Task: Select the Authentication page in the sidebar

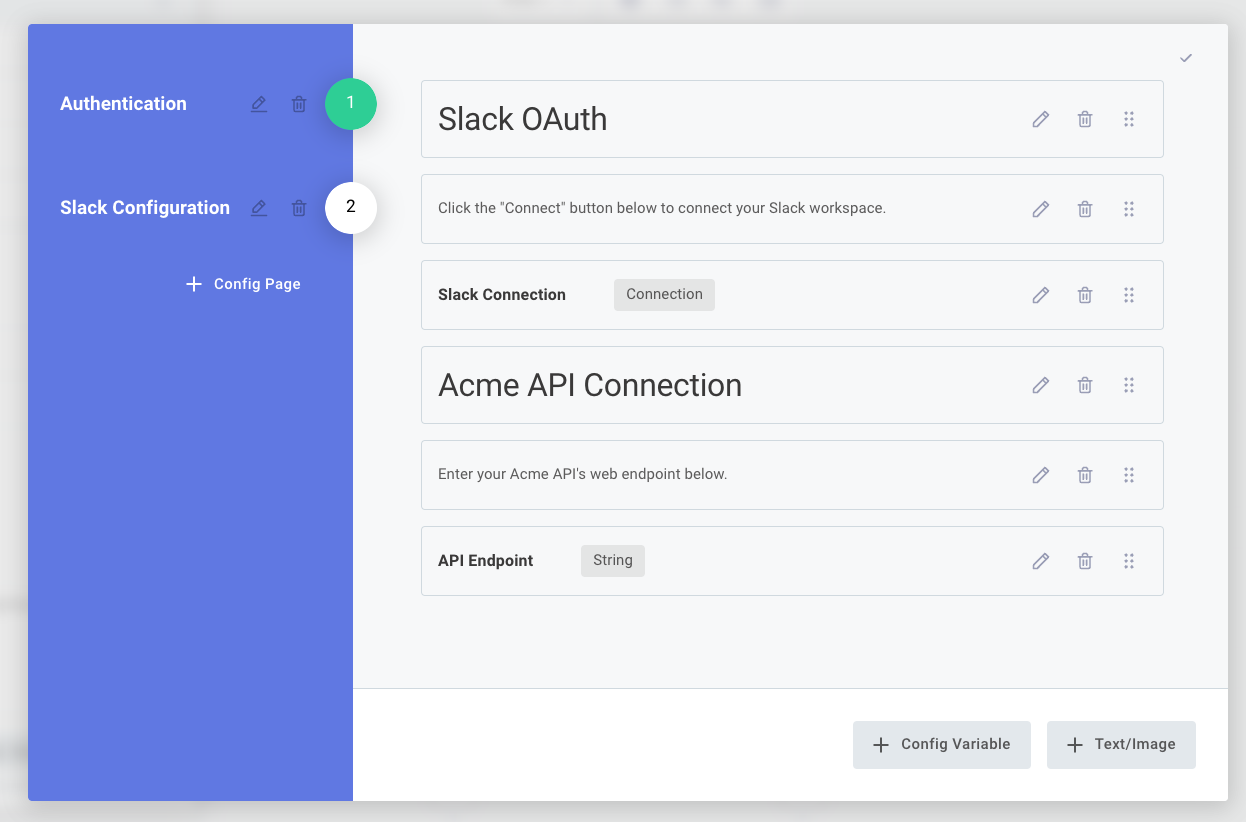Action: click(123, 103)
